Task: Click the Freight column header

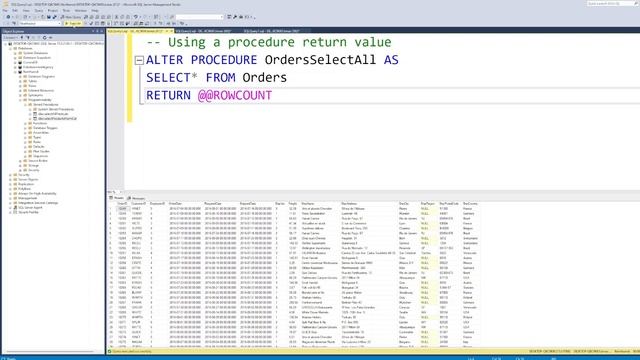Action: click(x=293, y=203)
